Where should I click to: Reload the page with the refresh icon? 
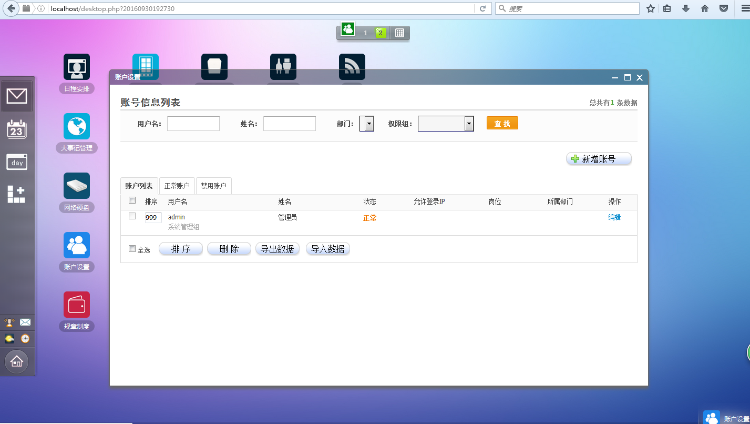pos(483,9)
